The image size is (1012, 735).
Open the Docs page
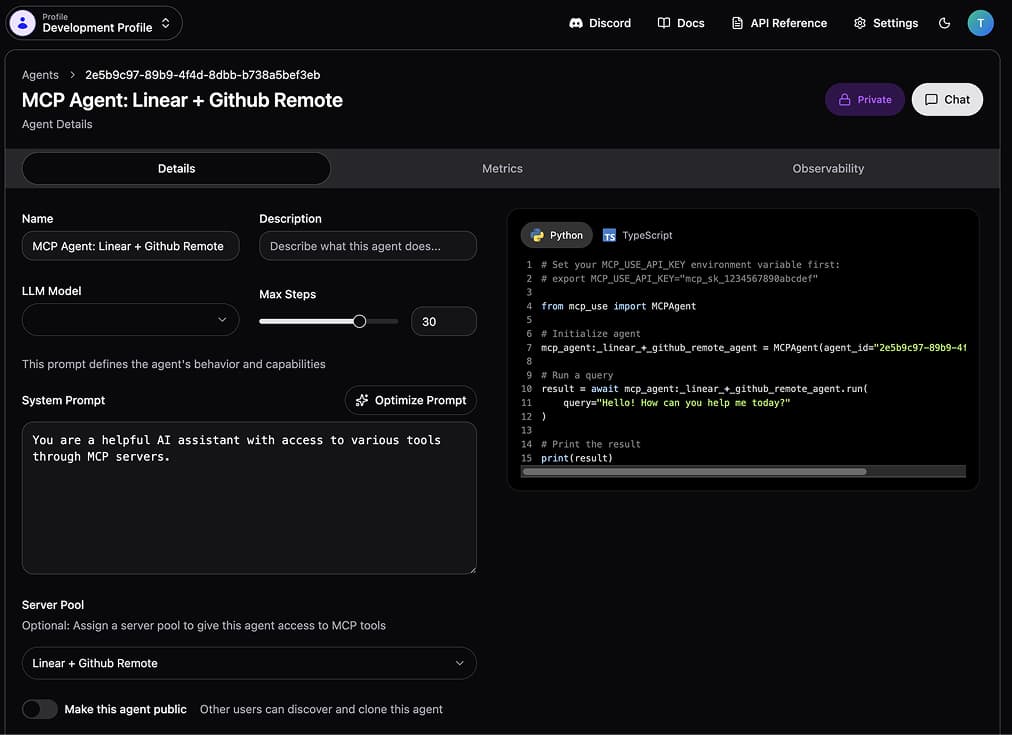[681, 22]
